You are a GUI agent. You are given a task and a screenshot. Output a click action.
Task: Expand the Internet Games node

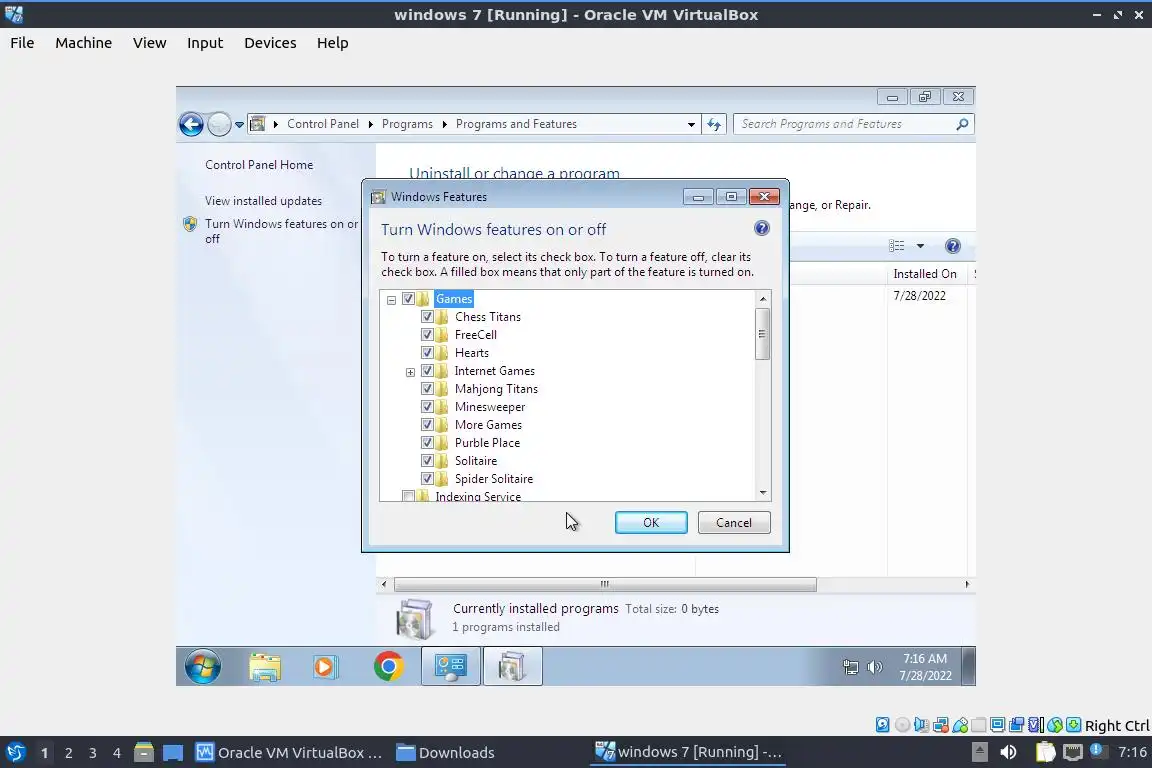411,372
